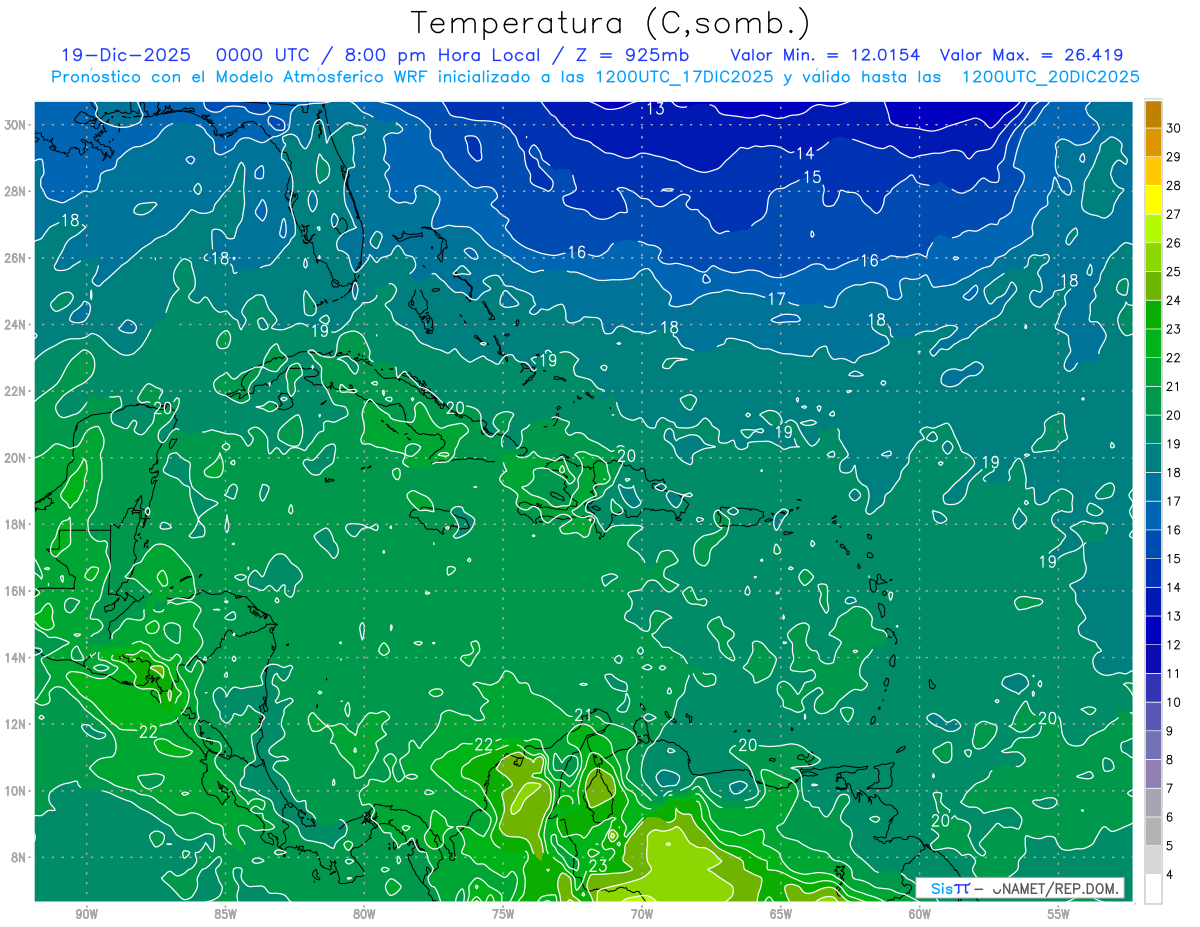Click the purple swatch between 7 and 8
1200x927 pixels.
click(x=1153, y=775)
